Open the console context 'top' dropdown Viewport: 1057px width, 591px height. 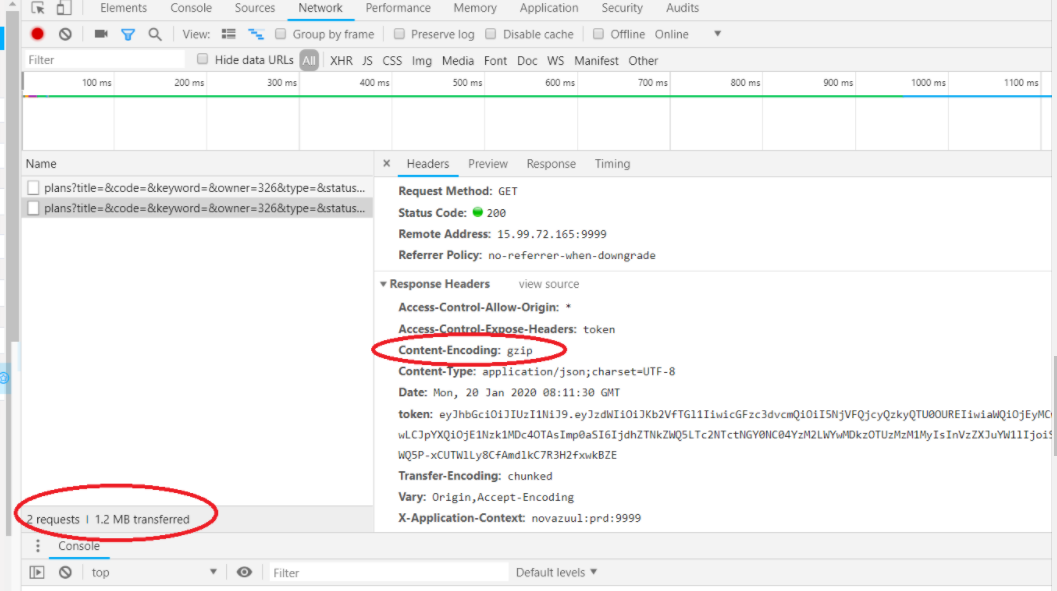pos(154,572)
